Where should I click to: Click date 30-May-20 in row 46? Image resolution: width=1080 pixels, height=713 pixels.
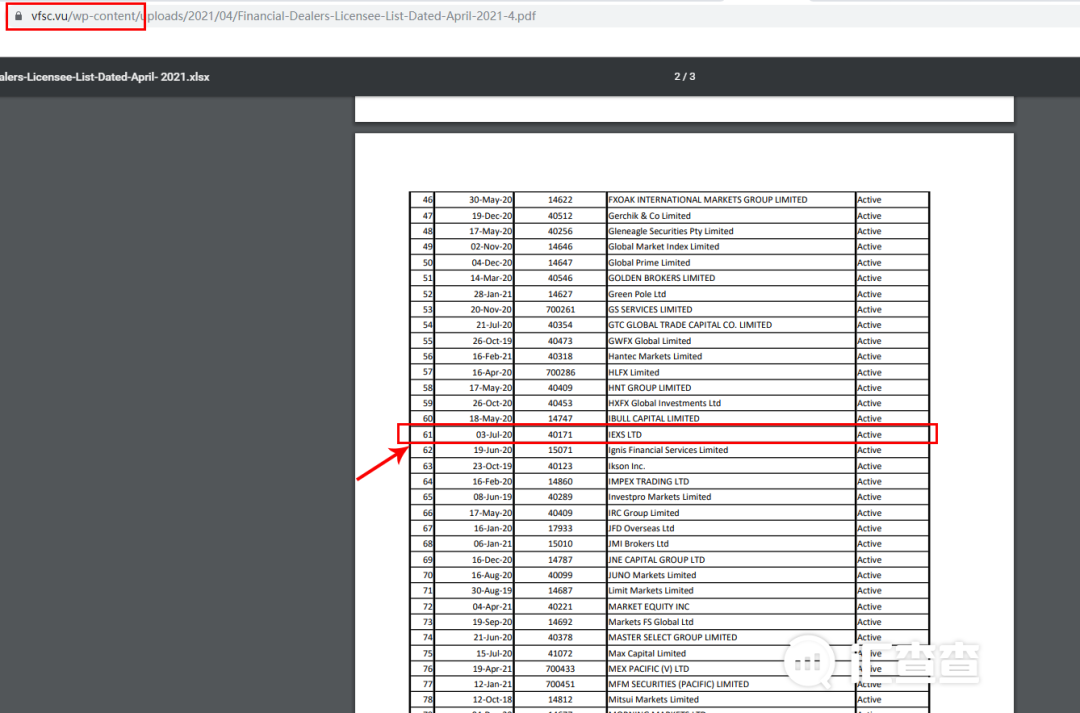pyautogui.click(x=490, y=200)
